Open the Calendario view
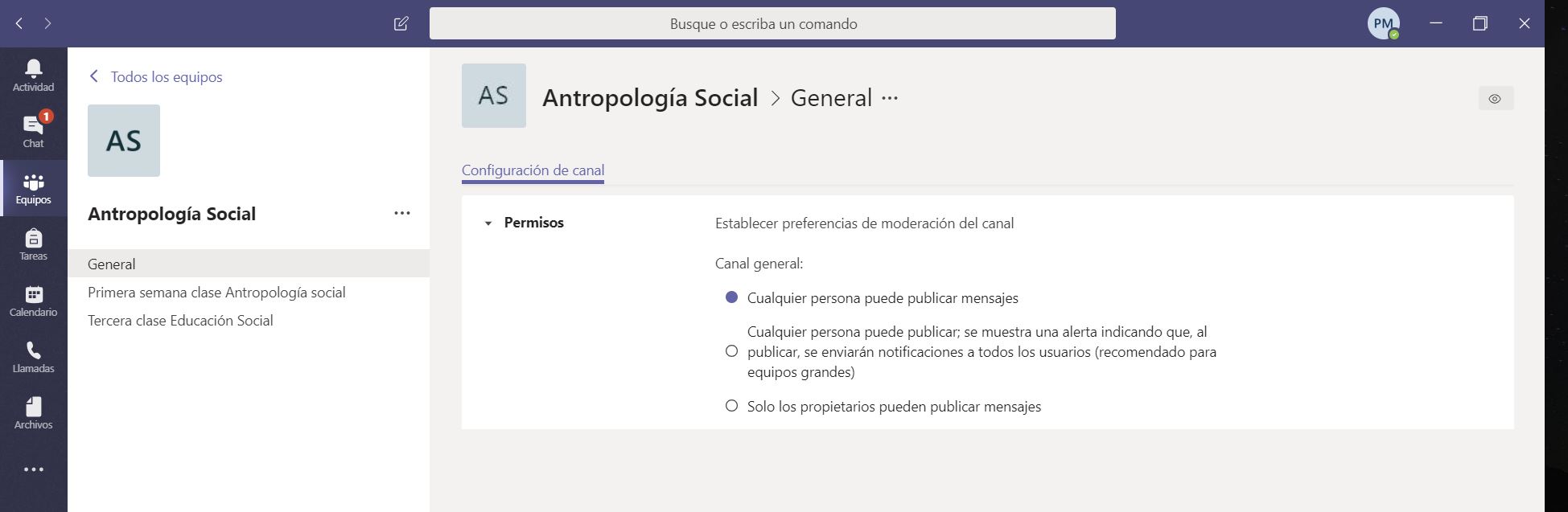 point(33,301)
